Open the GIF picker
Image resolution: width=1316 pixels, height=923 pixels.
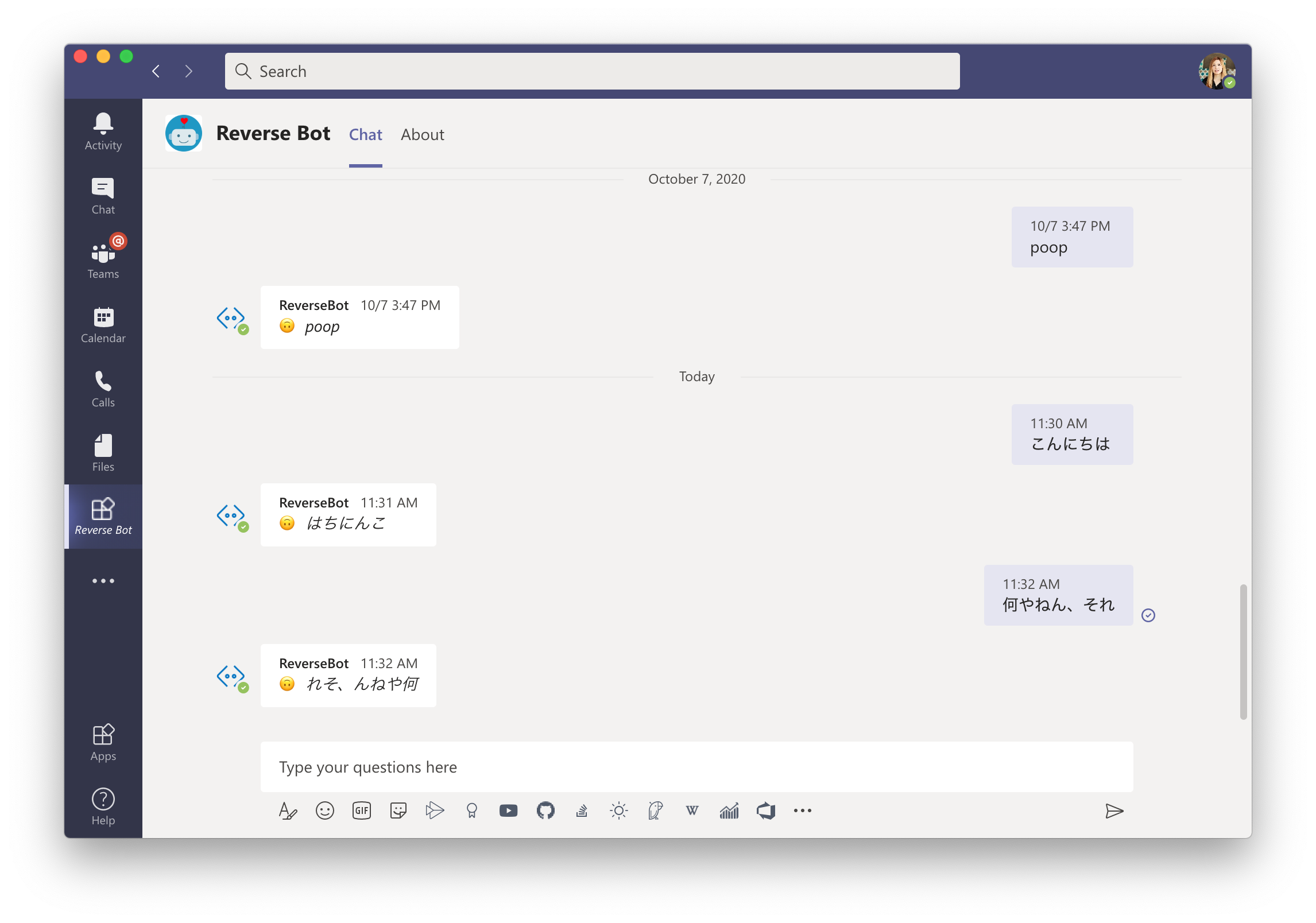pyautogui.click(x=361, y=810)
